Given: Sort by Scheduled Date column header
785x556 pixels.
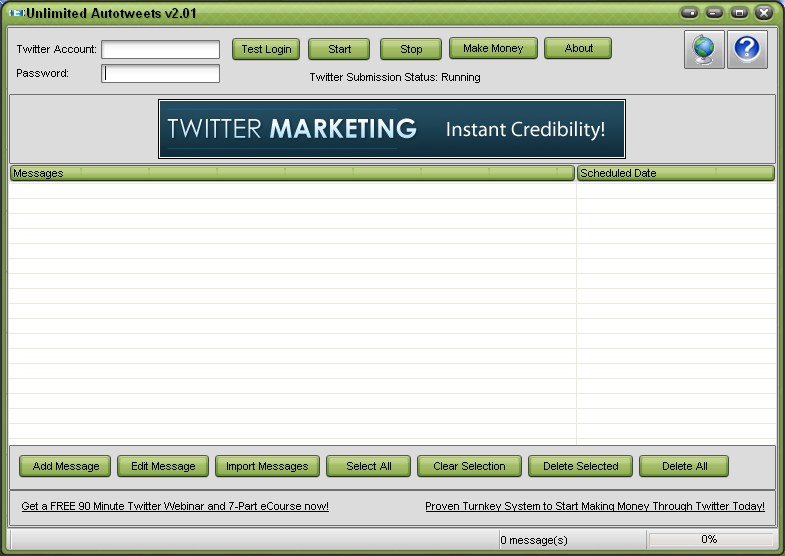Looking at the screenshot, I should [676, 173].
